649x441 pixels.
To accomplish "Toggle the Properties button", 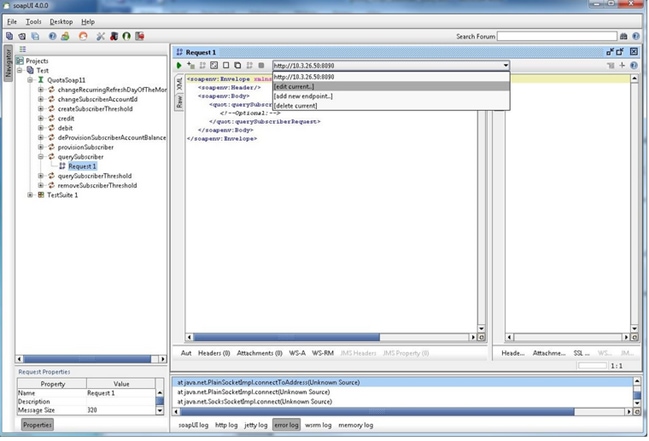I will 37,425.
